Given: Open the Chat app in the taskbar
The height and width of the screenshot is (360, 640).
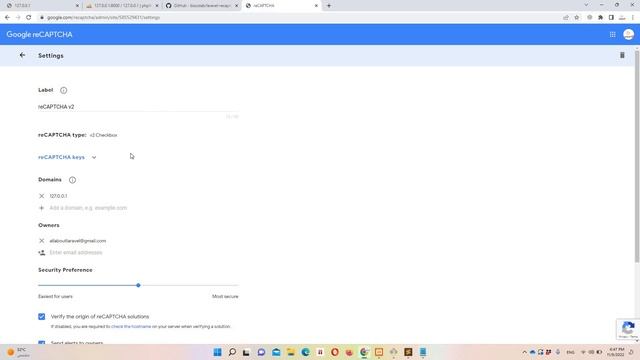Looking at the screenshot, I should (261, 352).
